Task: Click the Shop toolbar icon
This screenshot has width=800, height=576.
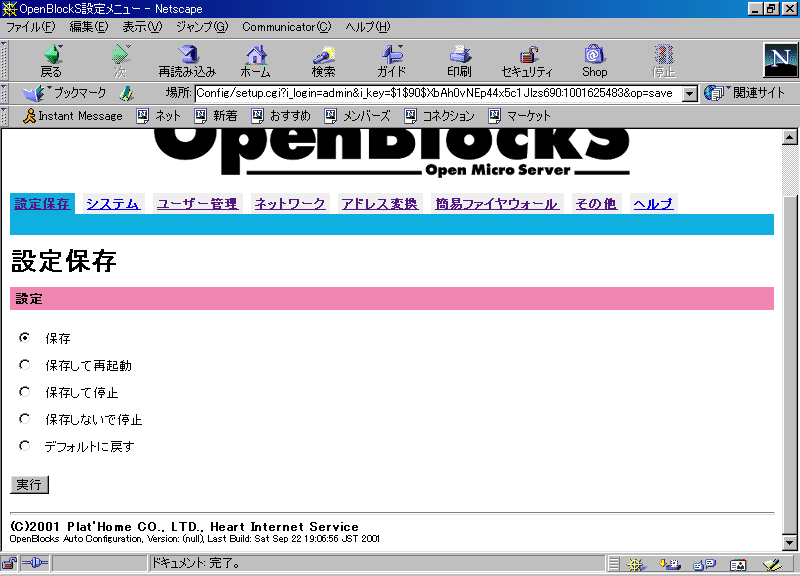Action: point(595,61)
